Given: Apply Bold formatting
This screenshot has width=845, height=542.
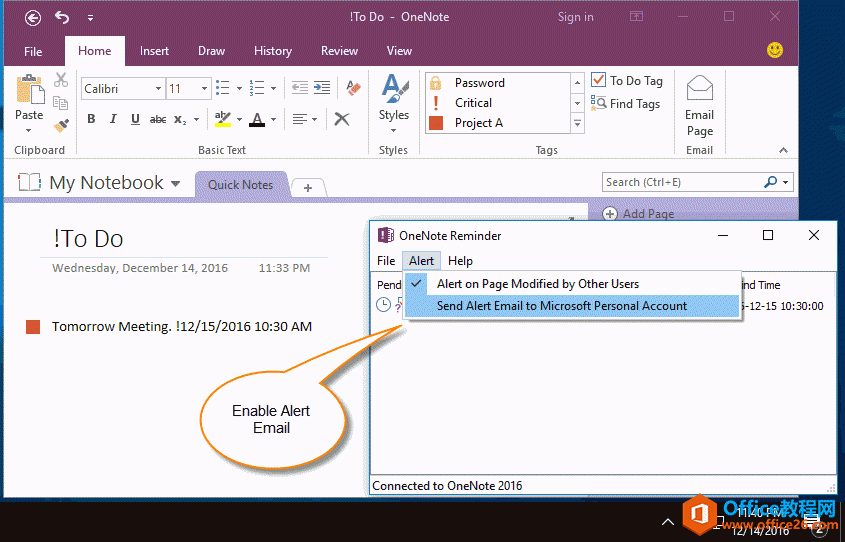Looking at the screenshot, I should pyautogui.click(x=91, y=119).
